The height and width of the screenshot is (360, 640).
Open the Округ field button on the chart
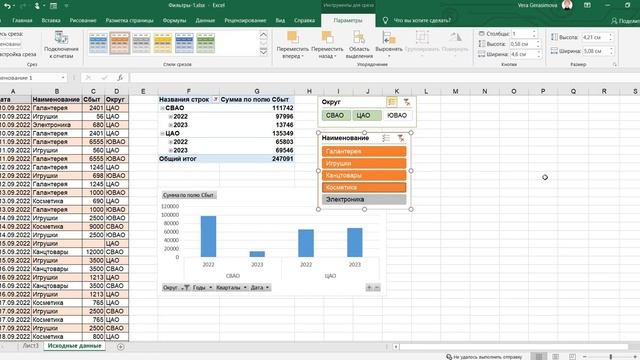[x=176, y=288]
